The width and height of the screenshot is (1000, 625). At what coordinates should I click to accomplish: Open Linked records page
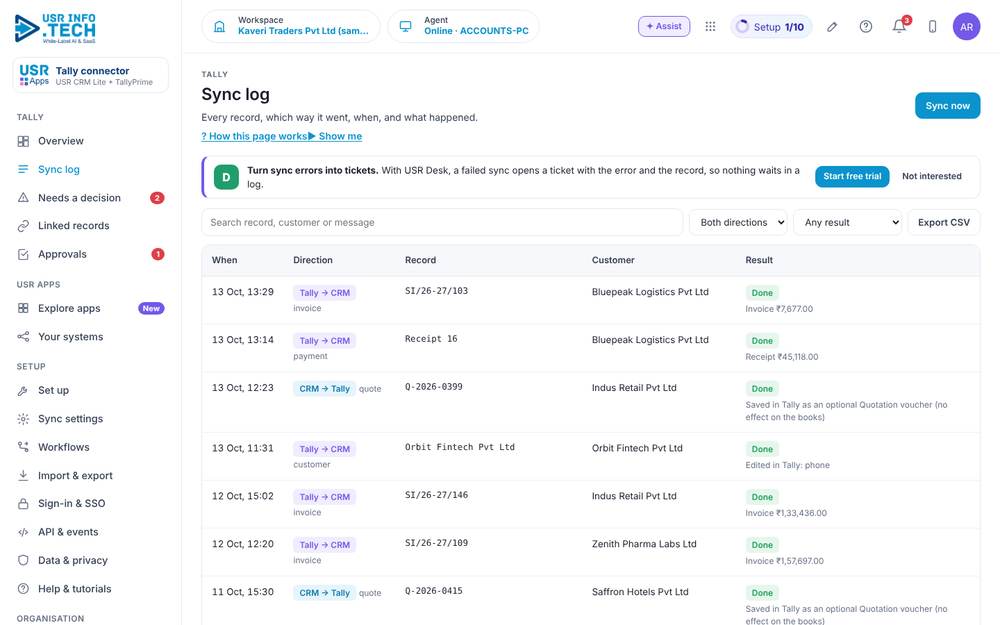coord(91,226)
